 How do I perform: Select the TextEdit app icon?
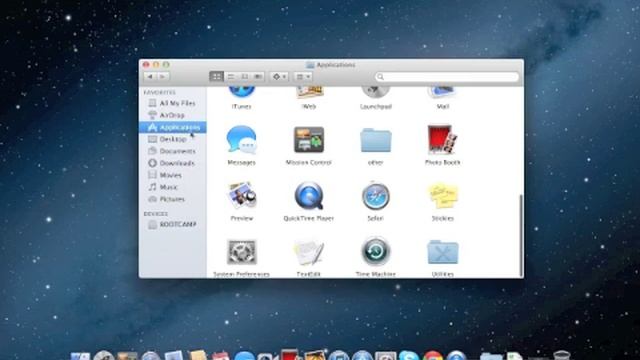click(x=309, y=252)
